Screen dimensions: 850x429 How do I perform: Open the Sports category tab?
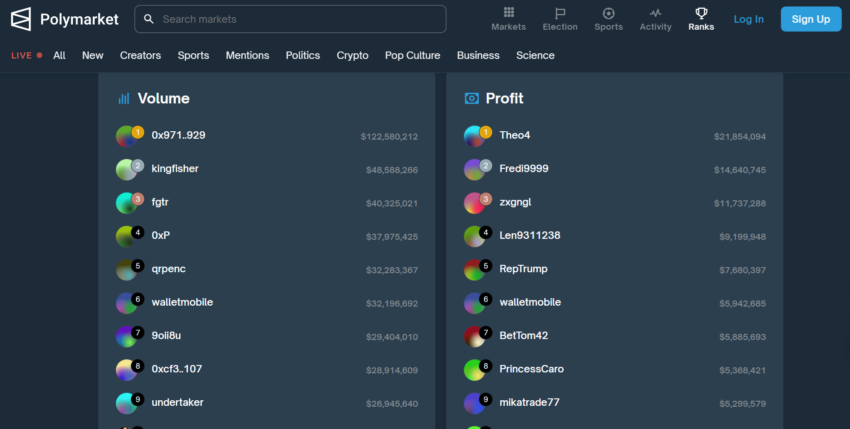click(194, 55)
